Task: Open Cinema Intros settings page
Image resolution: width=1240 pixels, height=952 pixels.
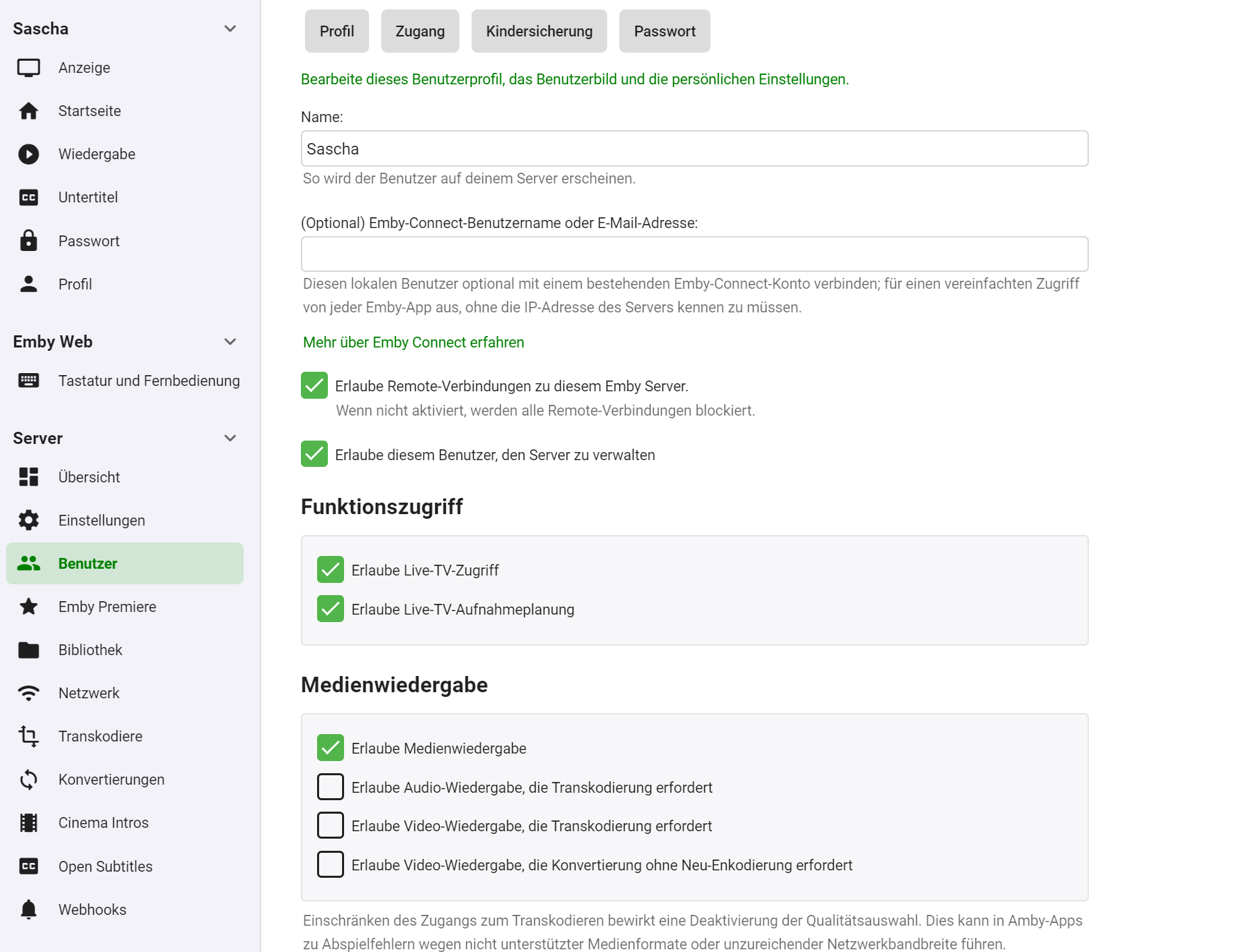Action: [x=125, y=822]
